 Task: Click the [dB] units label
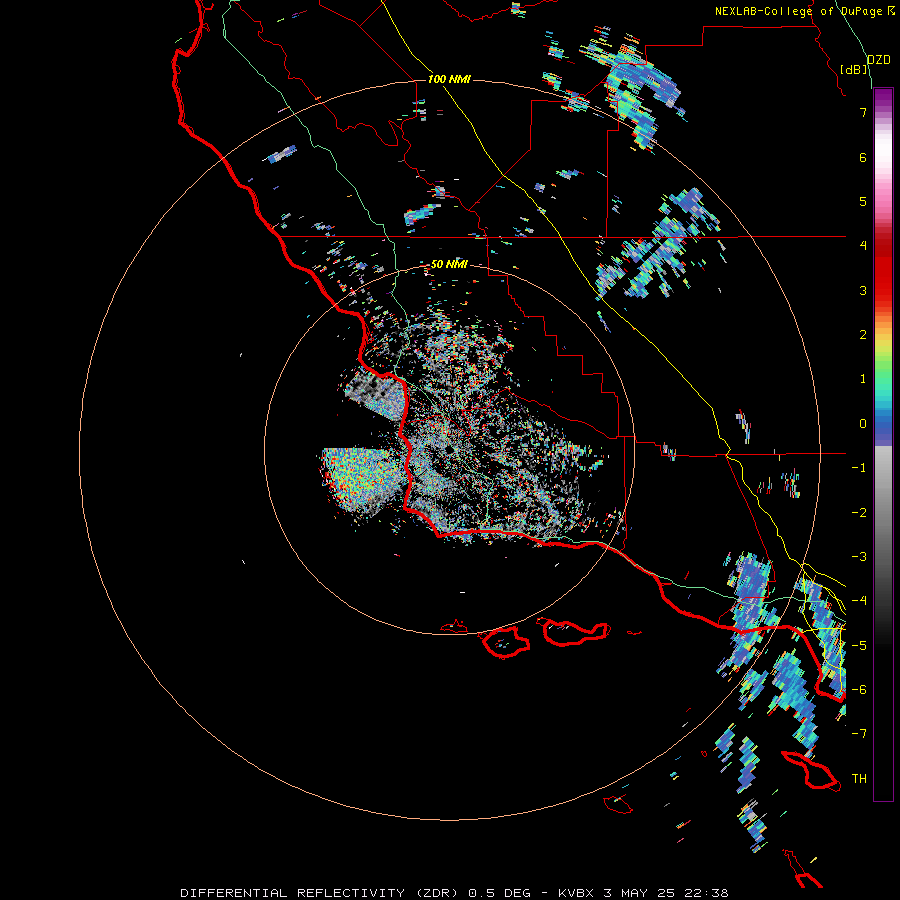click(854, 69)
